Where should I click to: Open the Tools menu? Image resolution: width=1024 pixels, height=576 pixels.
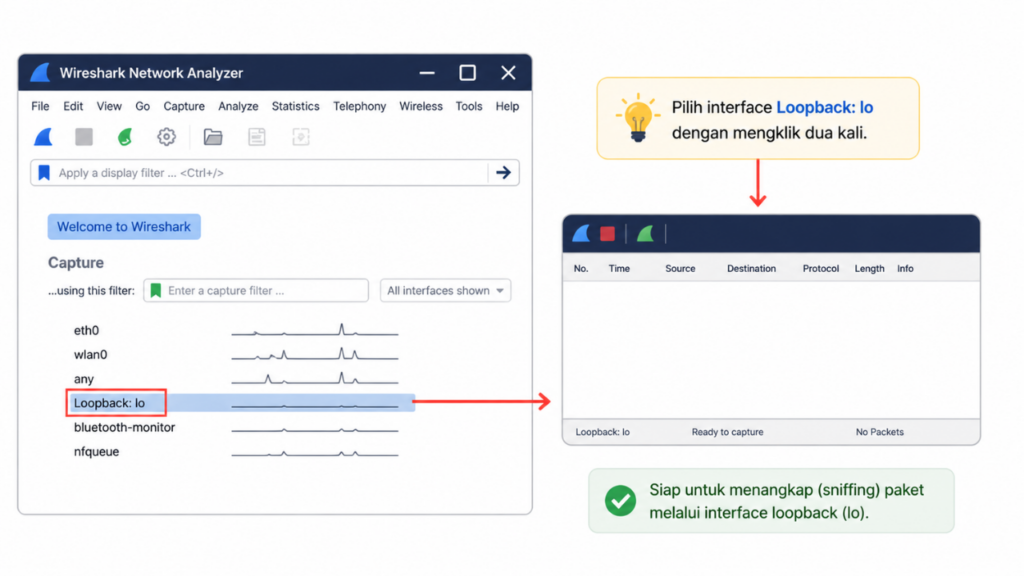(x=469, y=106)
